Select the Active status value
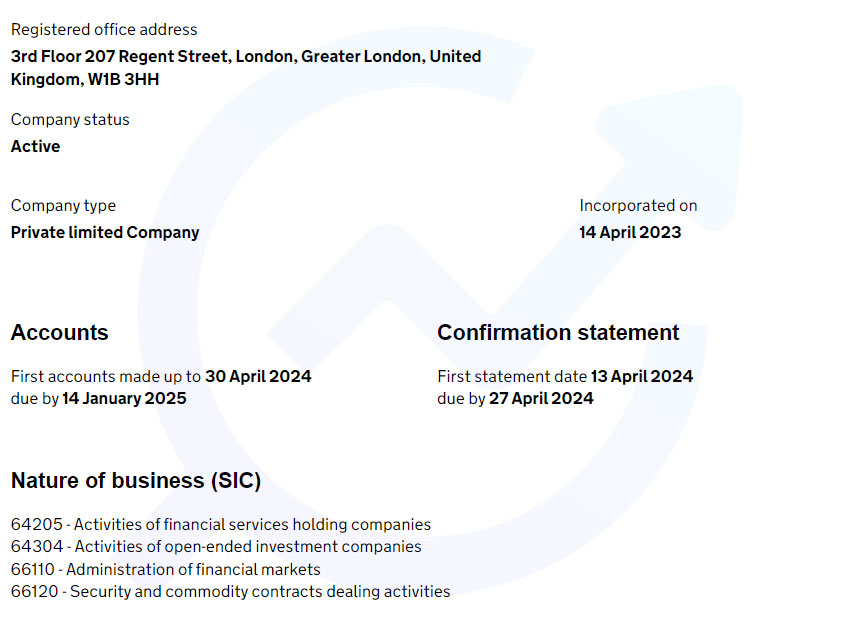The width and height of the screenshot is (852, 626). click(36, 146)
